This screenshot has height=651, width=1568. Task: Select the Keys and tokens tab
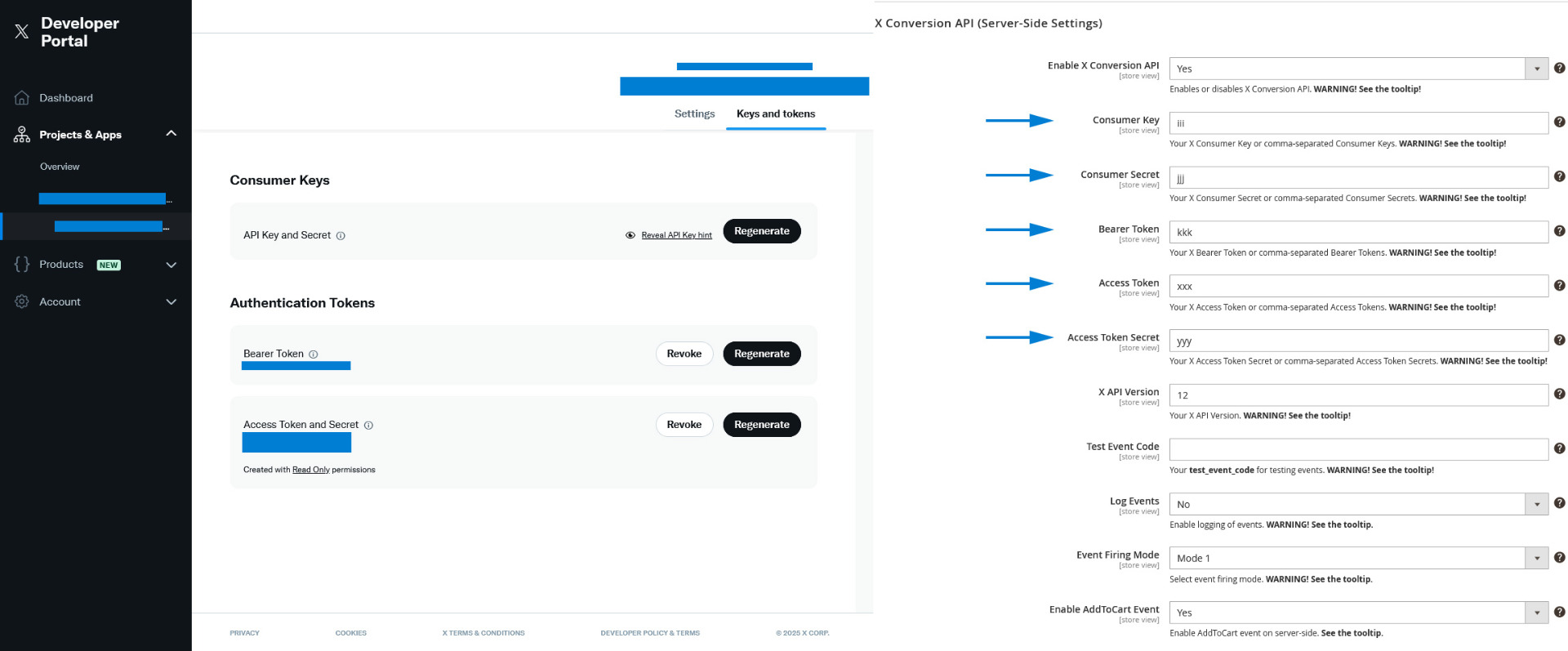[x=776, y=114]
